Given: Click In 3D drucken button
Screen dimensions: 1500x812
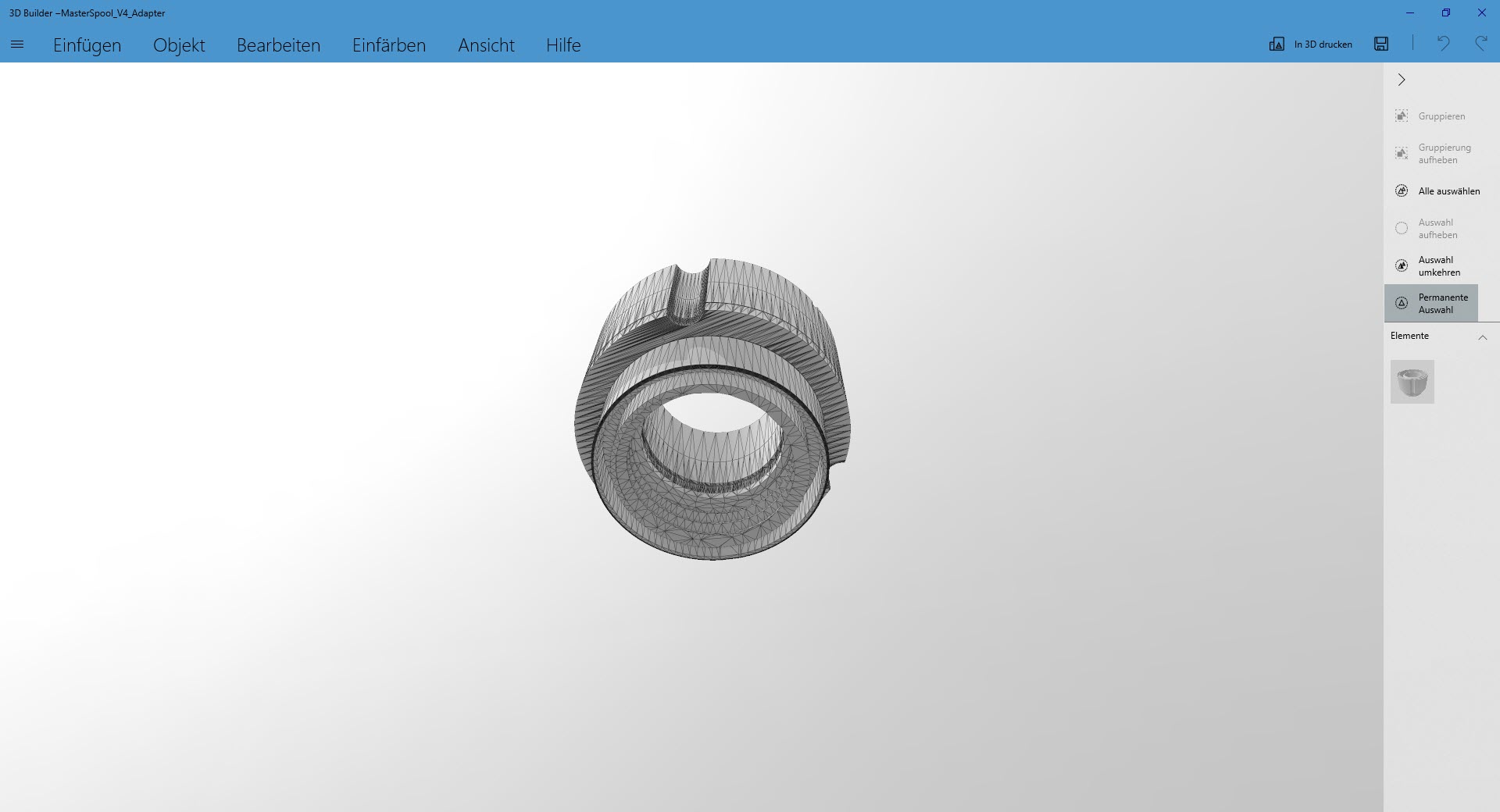Looking at the screenshot, I should point(1311,45).
